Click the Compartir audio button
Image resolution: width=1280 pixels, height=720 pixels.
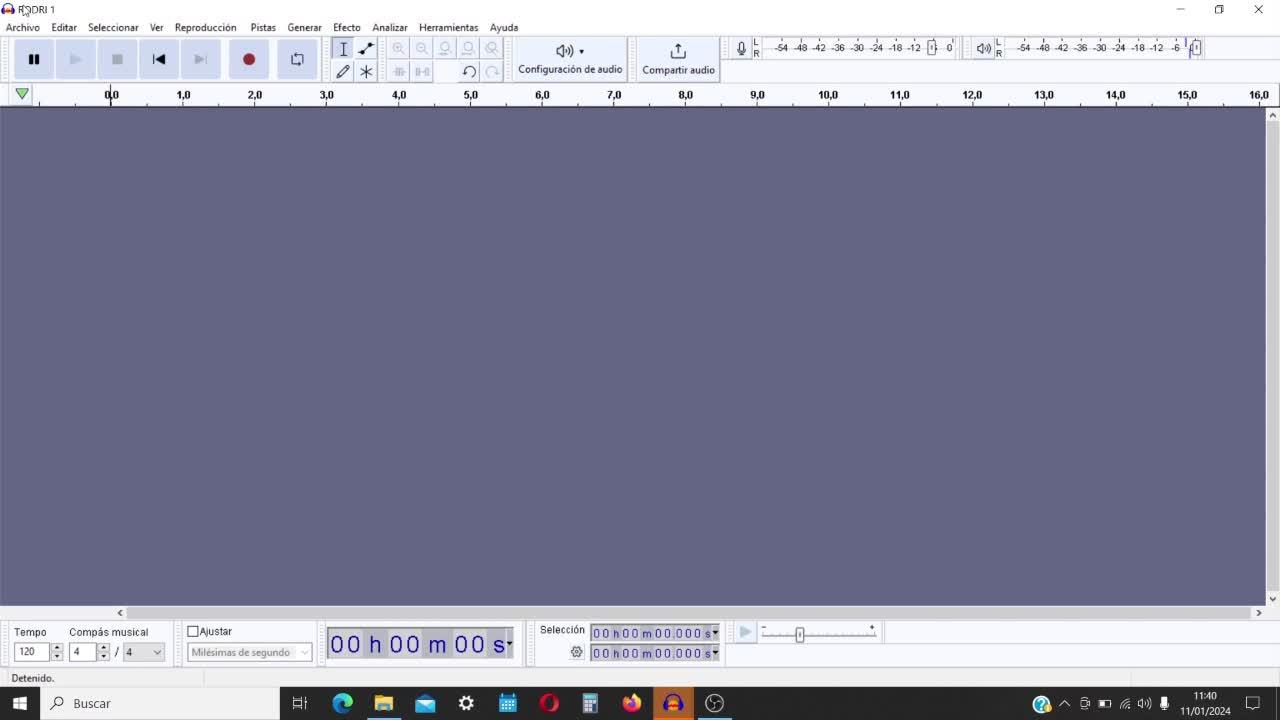click(678, 59)
